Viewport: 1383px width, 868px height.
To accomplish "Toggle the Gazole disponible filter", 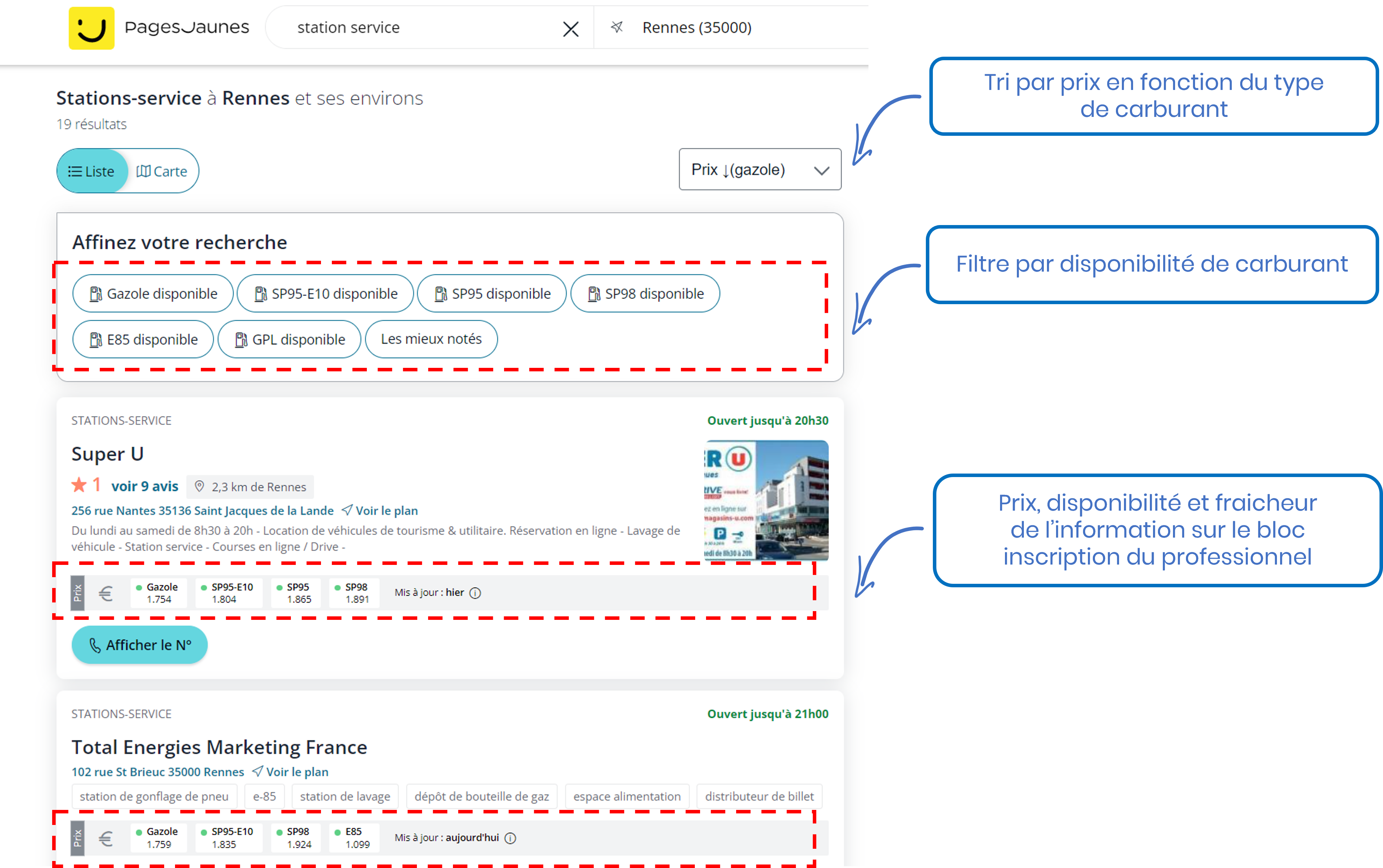I will pos(153,293).
